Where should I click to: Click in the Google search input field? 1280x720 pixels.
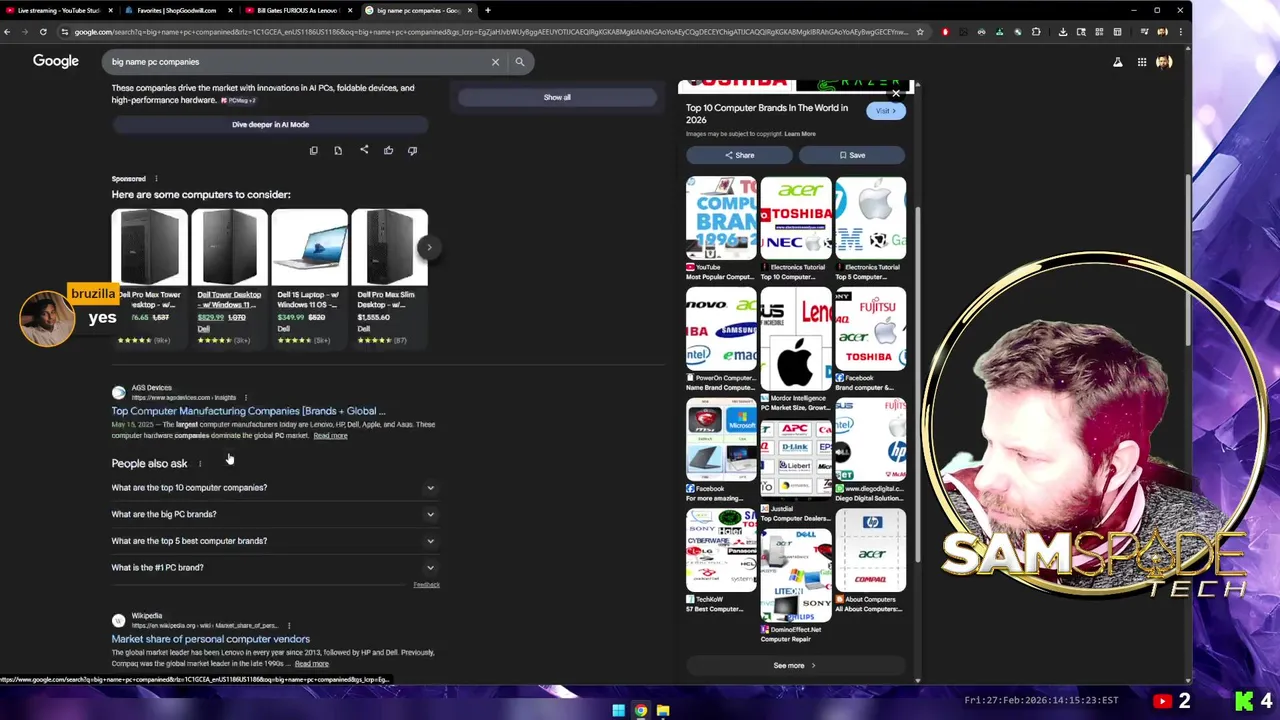point(295,62)
